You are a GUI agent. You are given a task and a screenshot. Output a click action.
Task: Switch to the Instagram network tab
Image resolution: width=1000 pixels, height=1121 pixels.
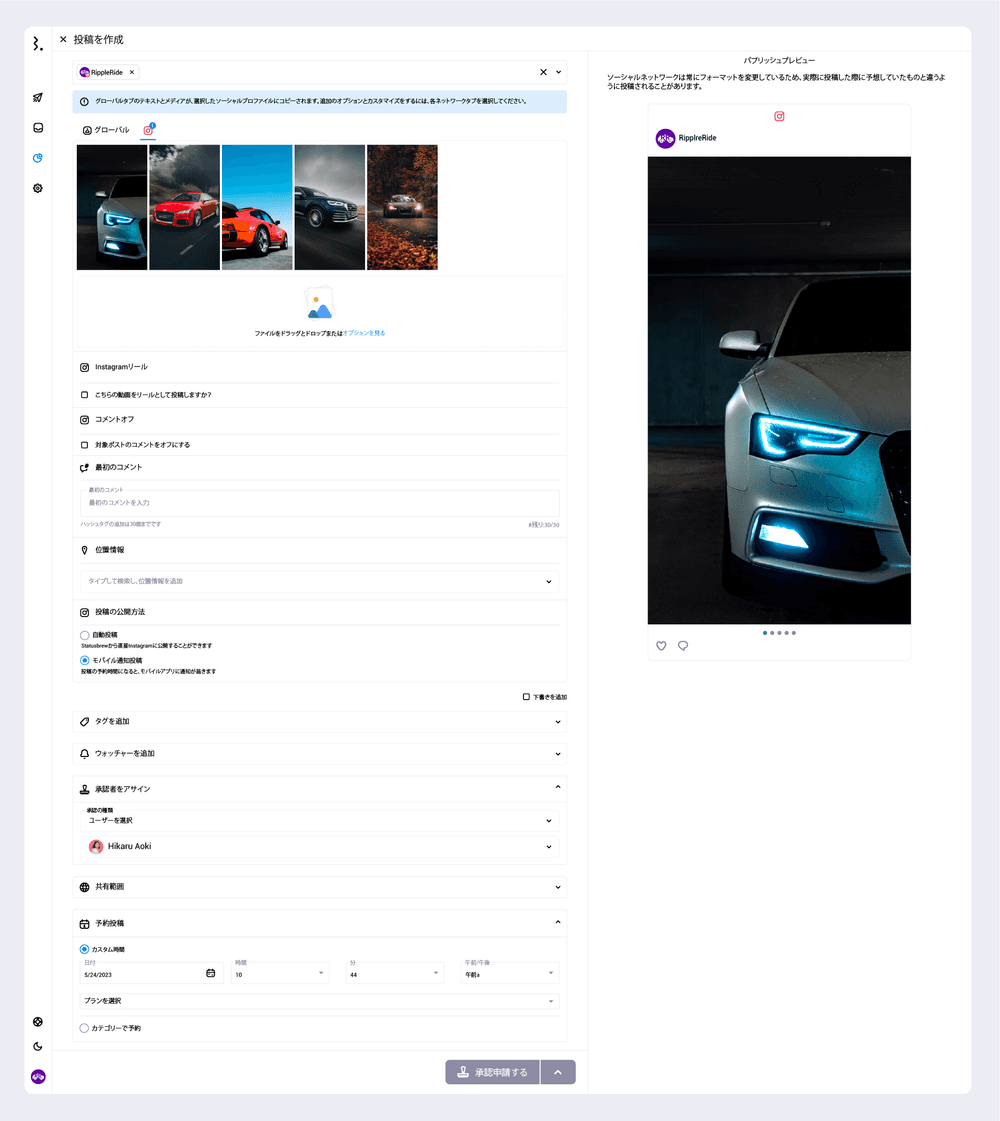point(148,130)
